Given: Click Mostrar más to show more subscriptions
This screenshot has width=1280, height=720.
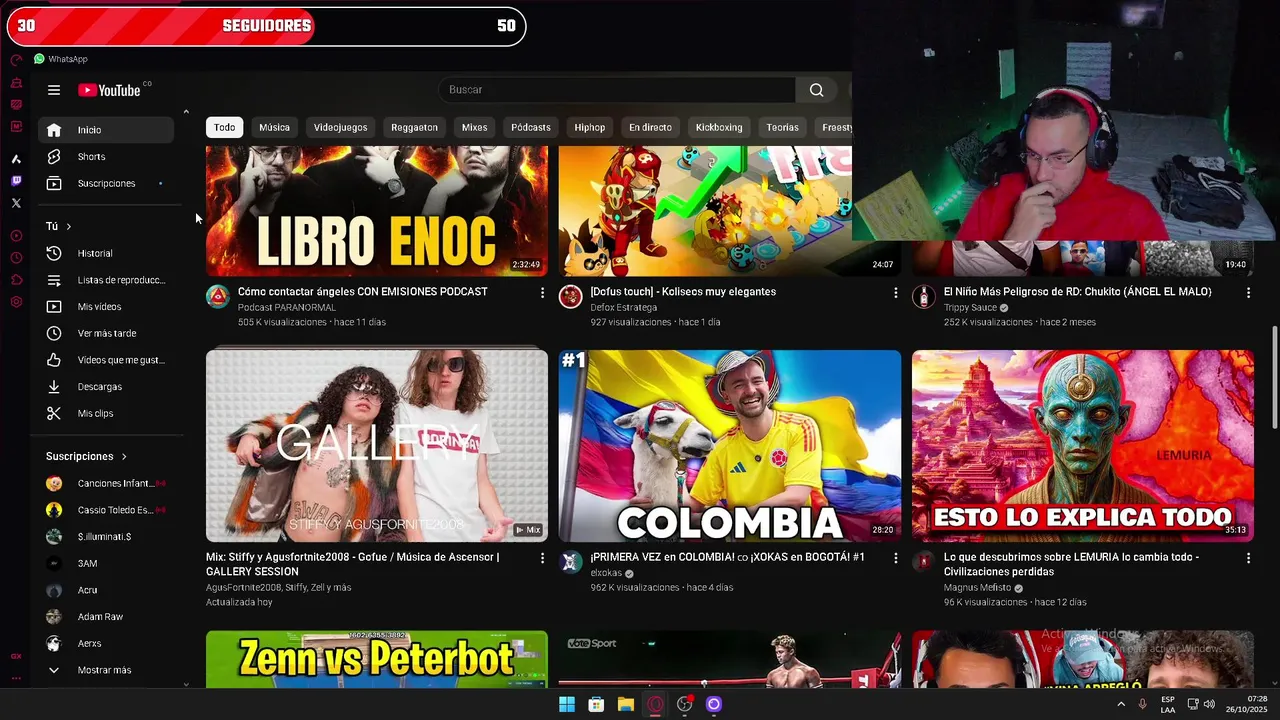Looking at the screenshot, I should pos(106,670).
